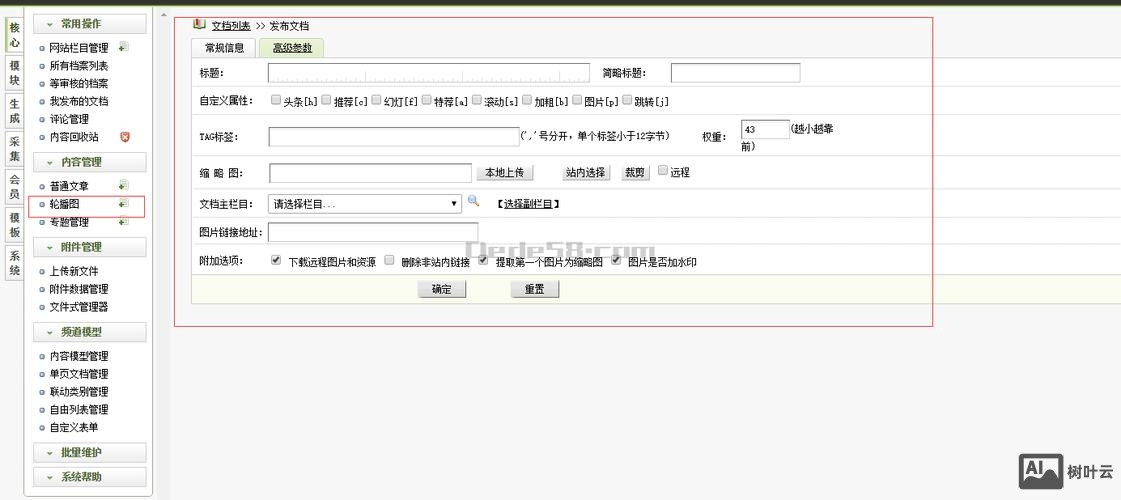The image size is (1121, 500).
Task: Focus the 简略标题 input field
Action: [x=736, y=73]
